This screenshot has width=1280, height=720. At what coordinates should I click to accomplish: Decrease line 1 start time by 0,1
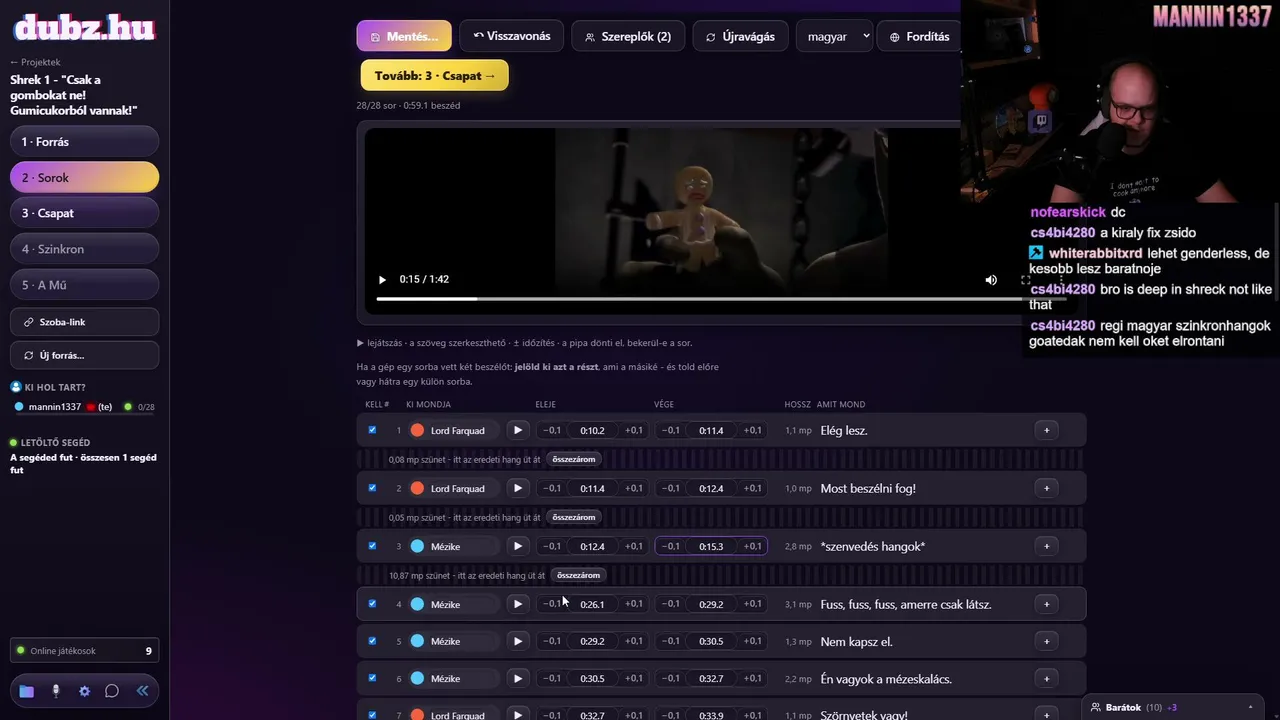tap(552, 430)
